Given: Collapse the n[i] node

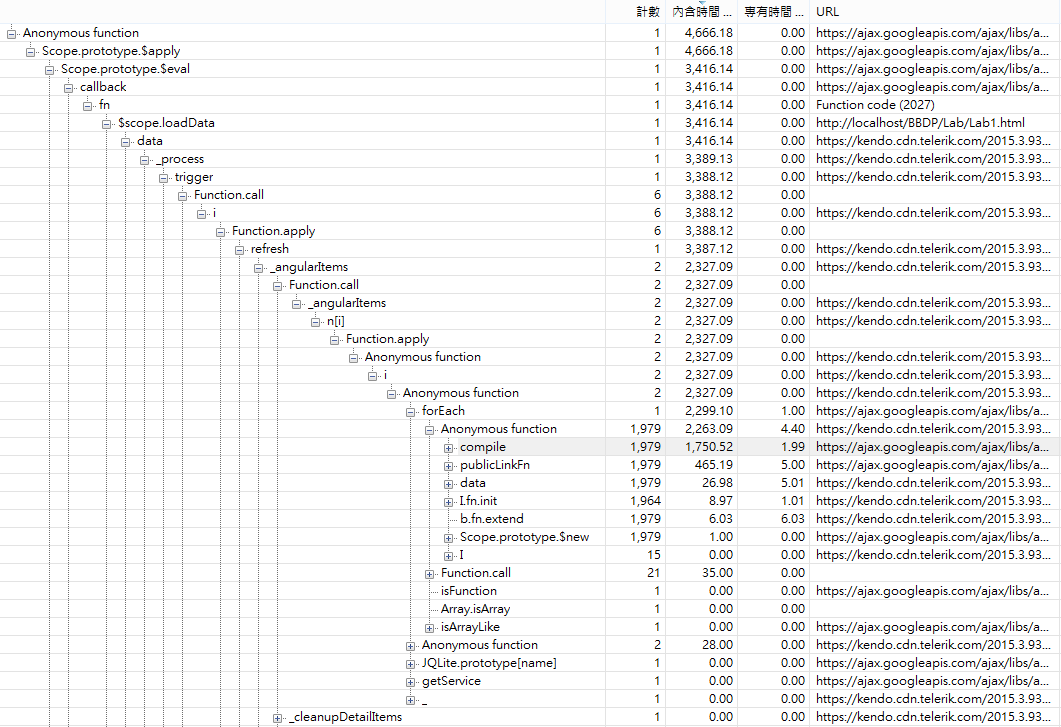Looking at the screenshot, I should pos(315,322).
